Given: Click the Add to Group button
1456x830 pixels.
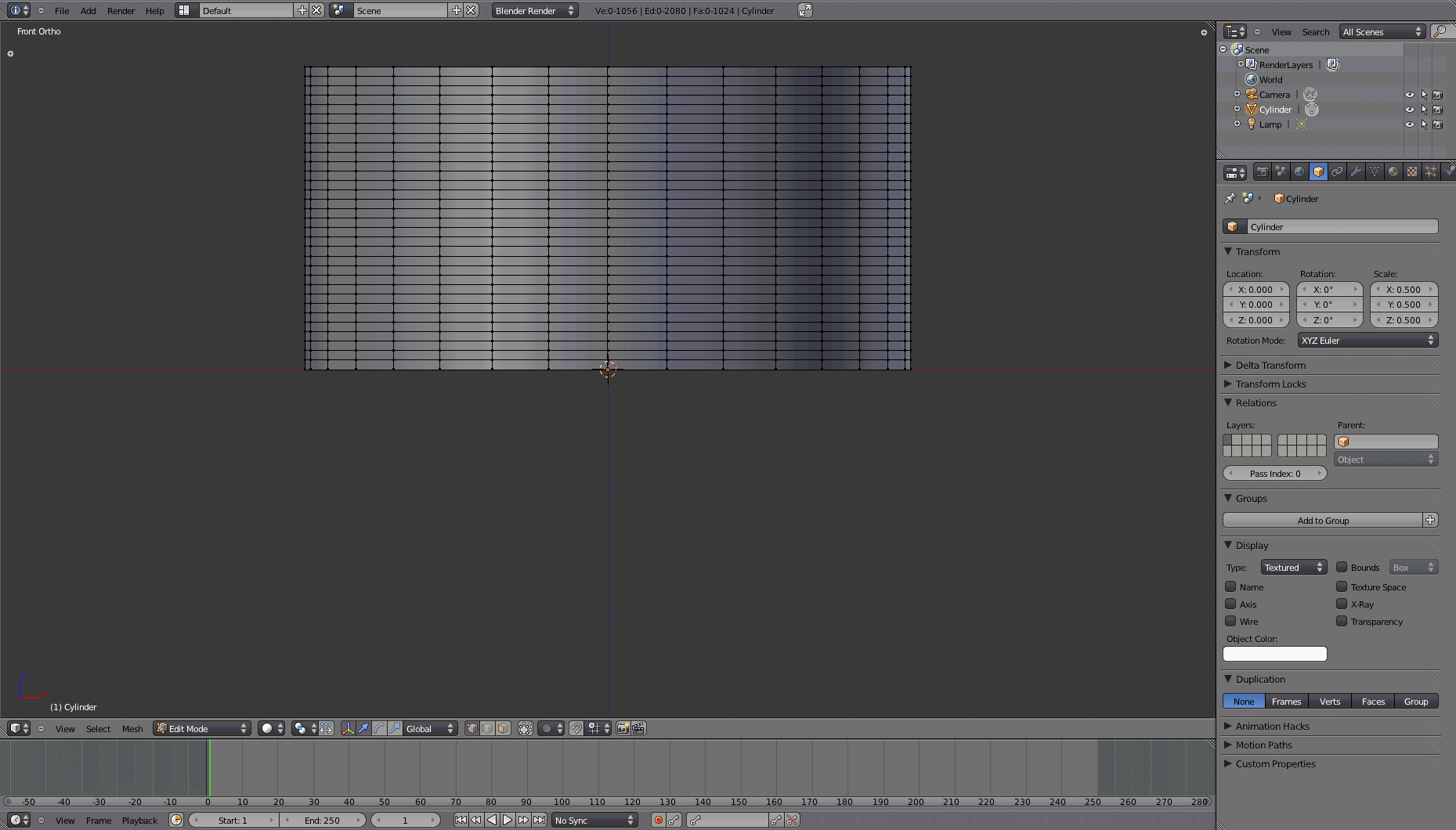Looking at the screenshot, I should pyautogui.click(x=1322, y=521).
